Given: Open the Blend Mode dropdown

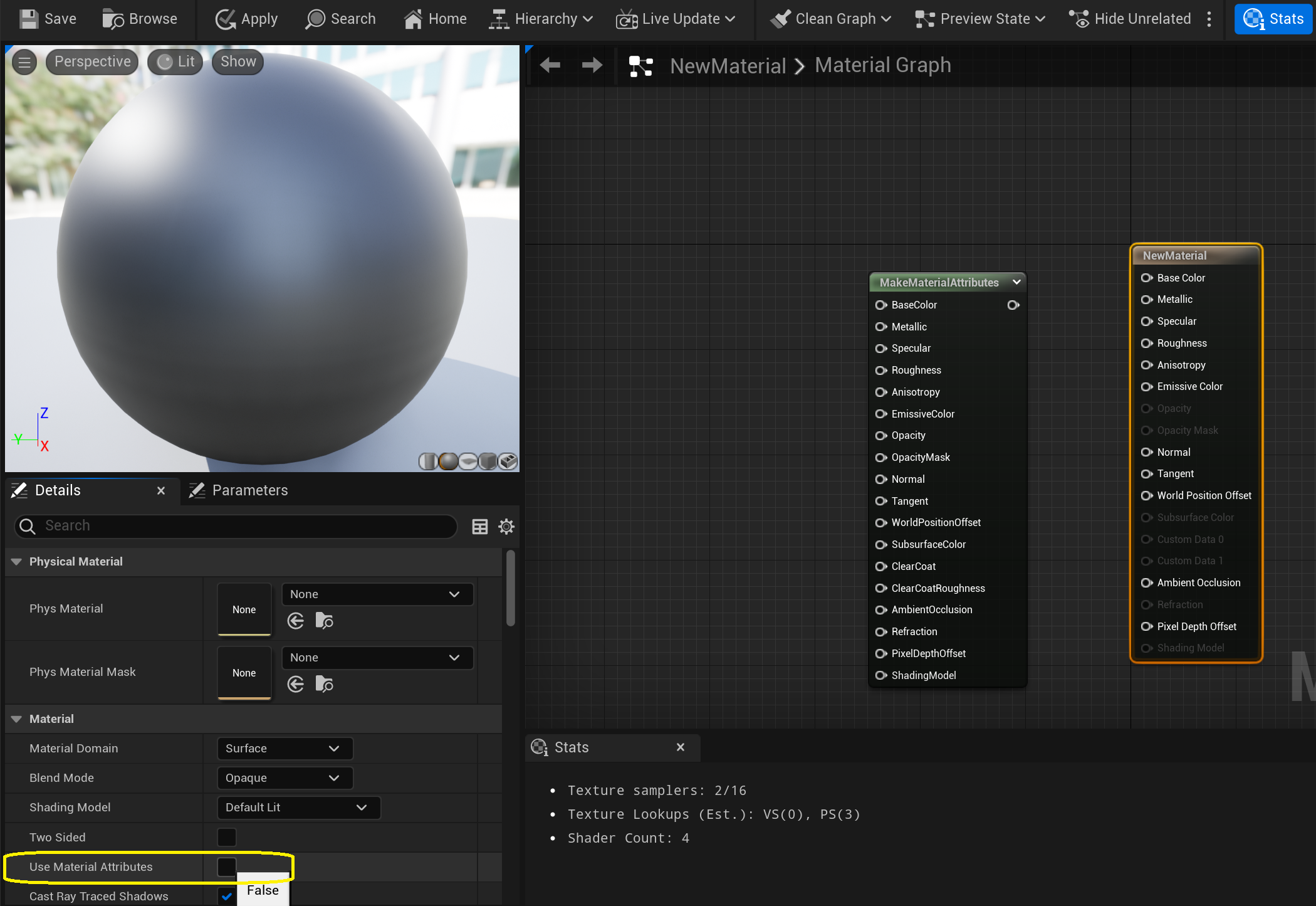Looking at the screenshot, I should 285,777.
